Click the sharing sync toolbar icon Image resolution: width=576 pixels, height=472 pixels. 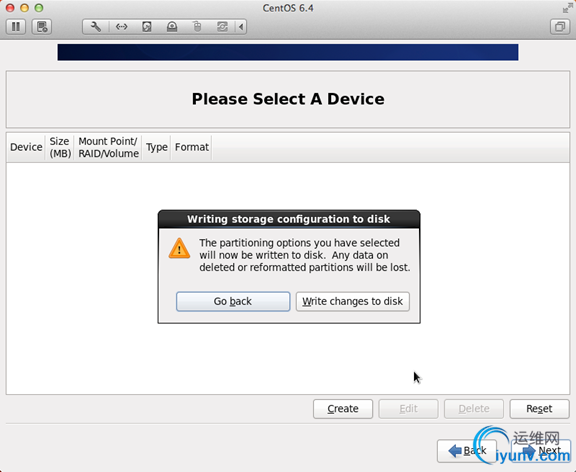click(222, 27)
